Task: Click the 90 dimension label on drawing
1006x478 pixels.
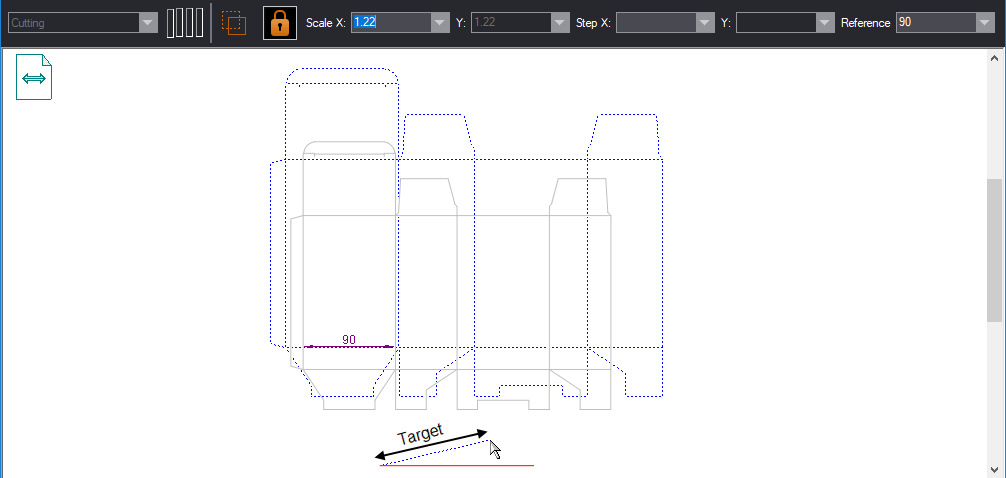Action: [x=349, y=340]
